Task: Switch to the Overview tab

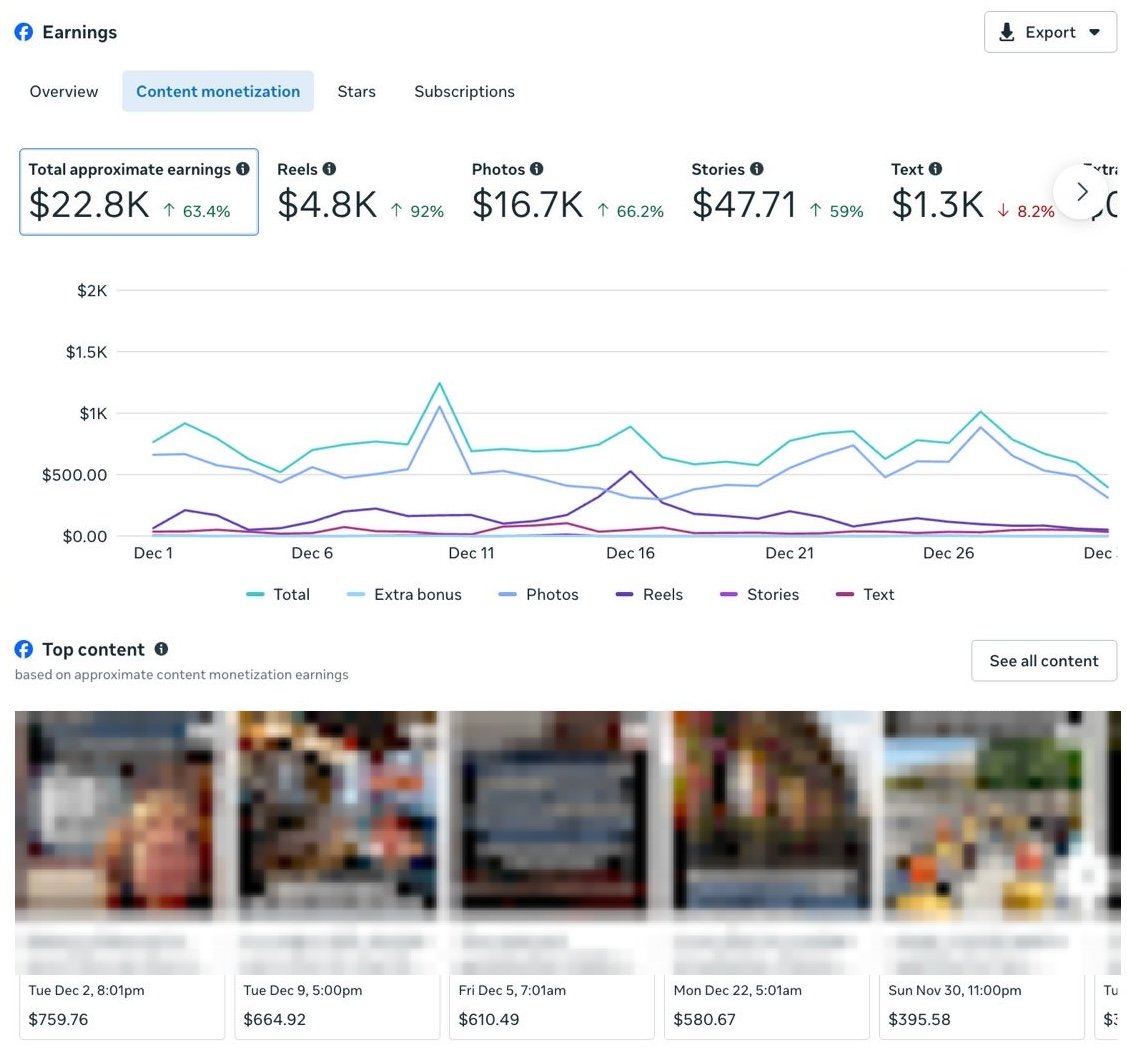Action: (63, 91)
